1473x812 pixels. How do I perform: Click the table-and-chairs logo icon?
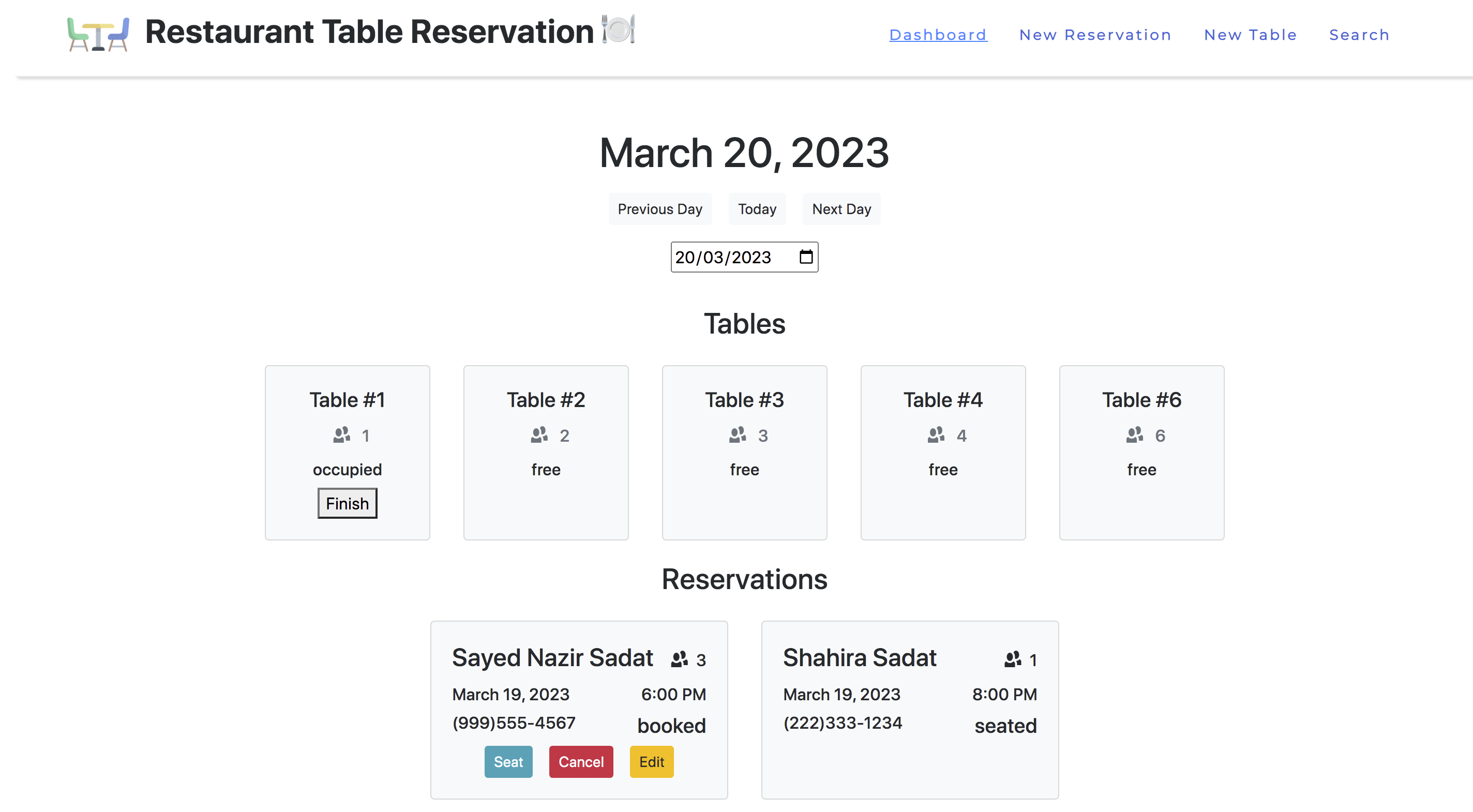pos(98,34)
